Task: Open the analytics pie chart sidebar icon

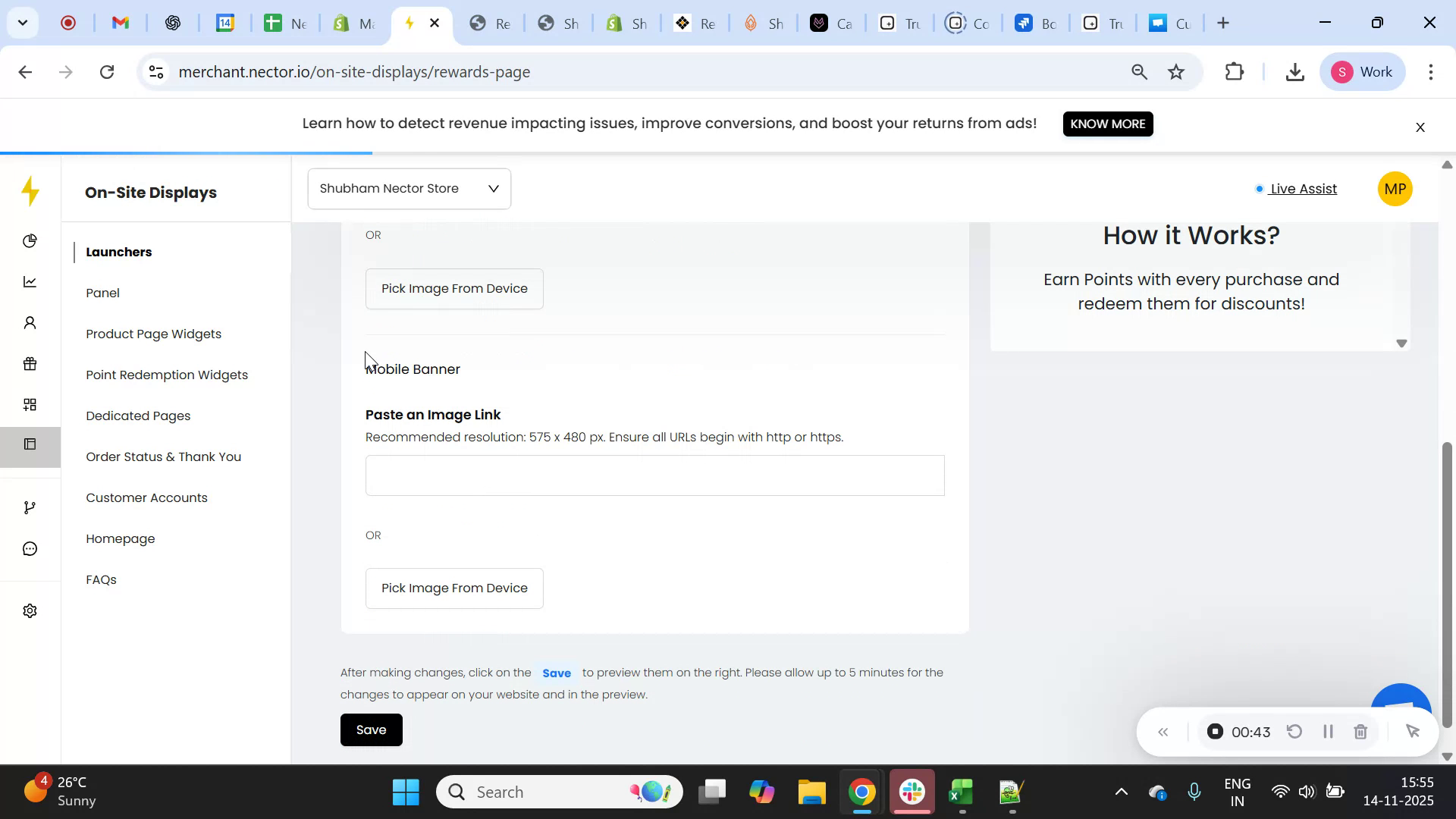Action: [30, 241]
